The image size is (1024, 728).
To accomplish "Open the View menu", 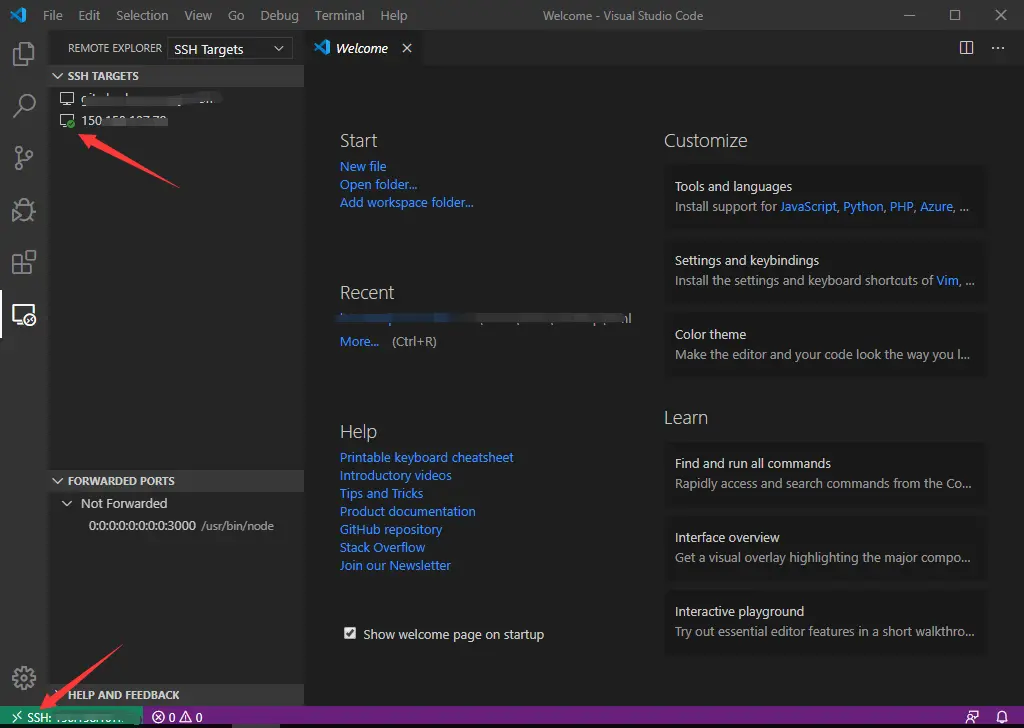I will tap(198, 15).
